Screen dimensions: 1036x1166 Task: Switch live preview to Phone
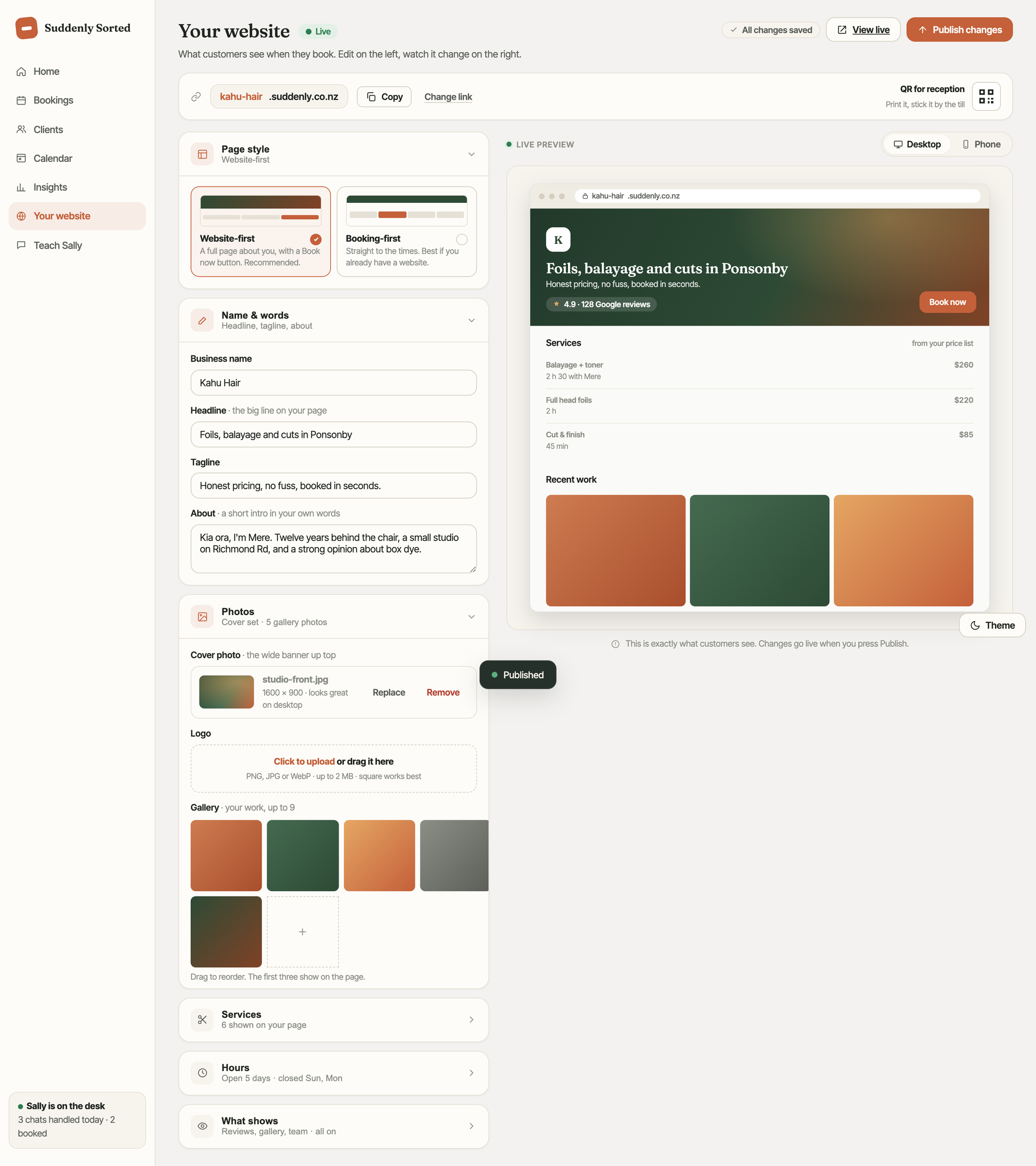981,145
